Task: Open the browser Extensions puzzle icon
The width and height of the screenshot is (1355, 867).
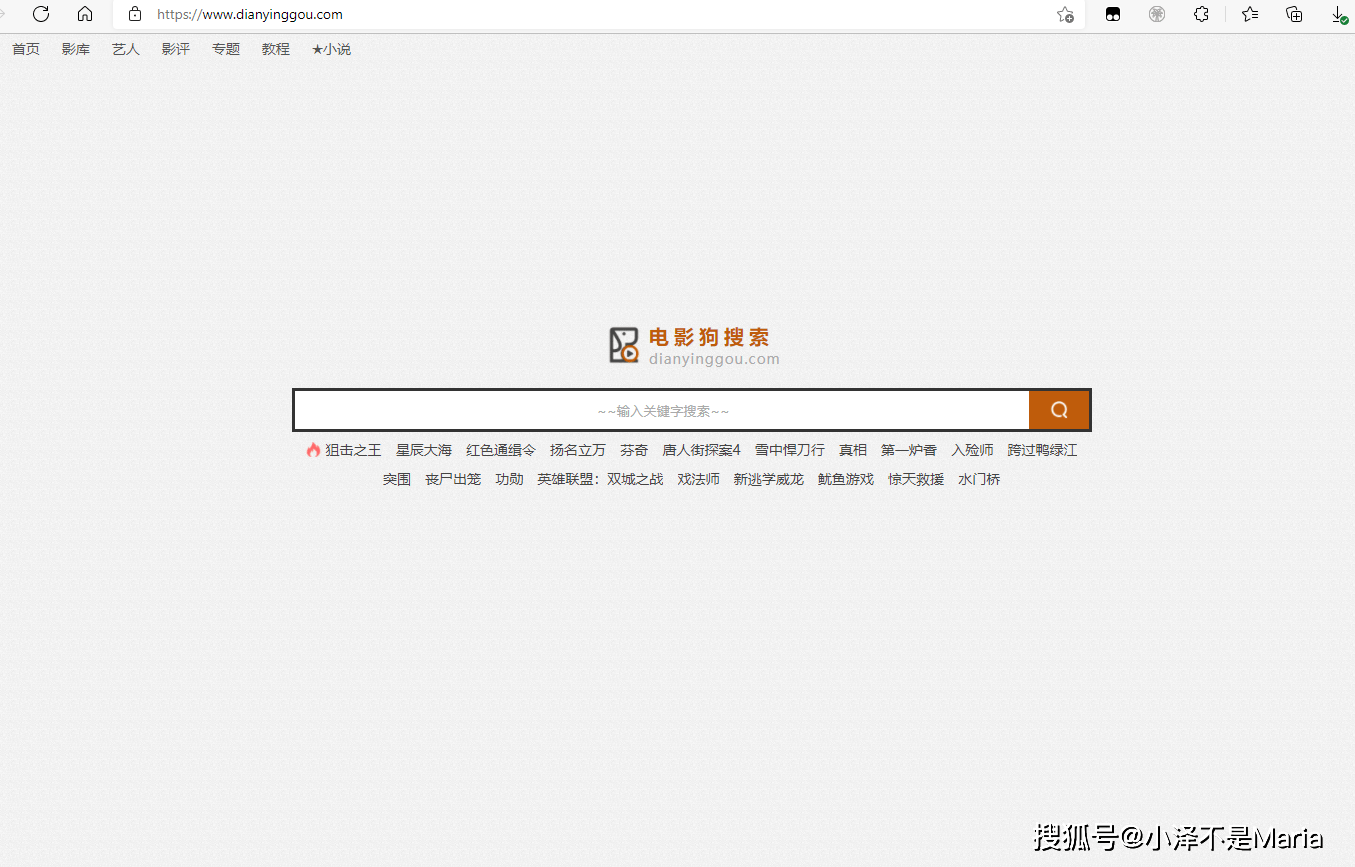Action: [x=1201, y=14]
